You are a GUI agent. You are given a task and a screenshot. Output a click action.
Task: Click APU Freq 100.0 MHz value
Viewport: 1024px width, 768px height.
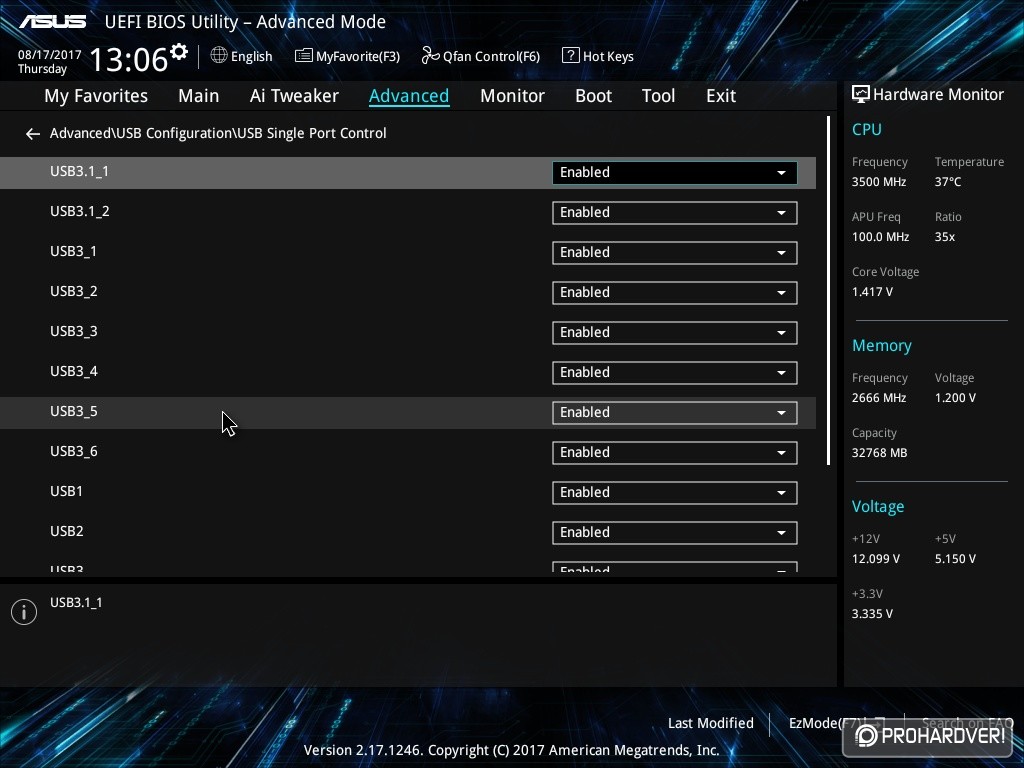coord(880,237)
